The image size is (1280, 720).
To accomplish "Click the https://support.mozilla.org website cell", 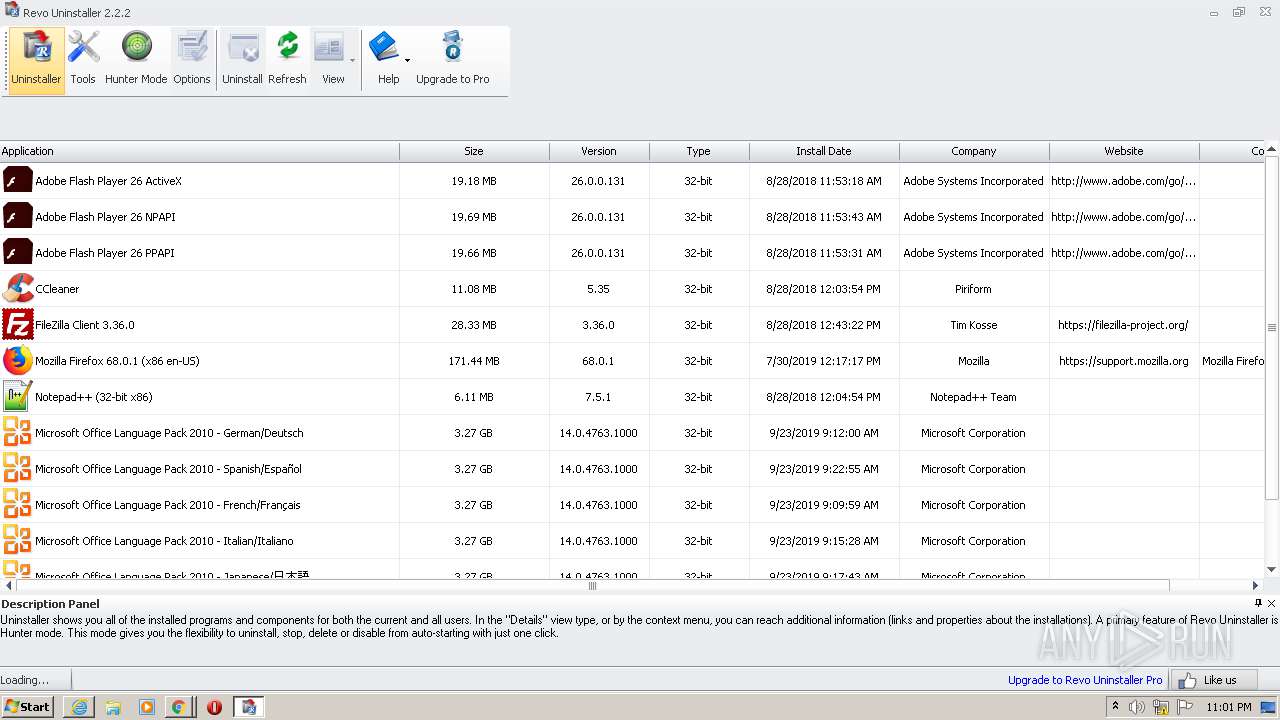I will coord(1124,361).
